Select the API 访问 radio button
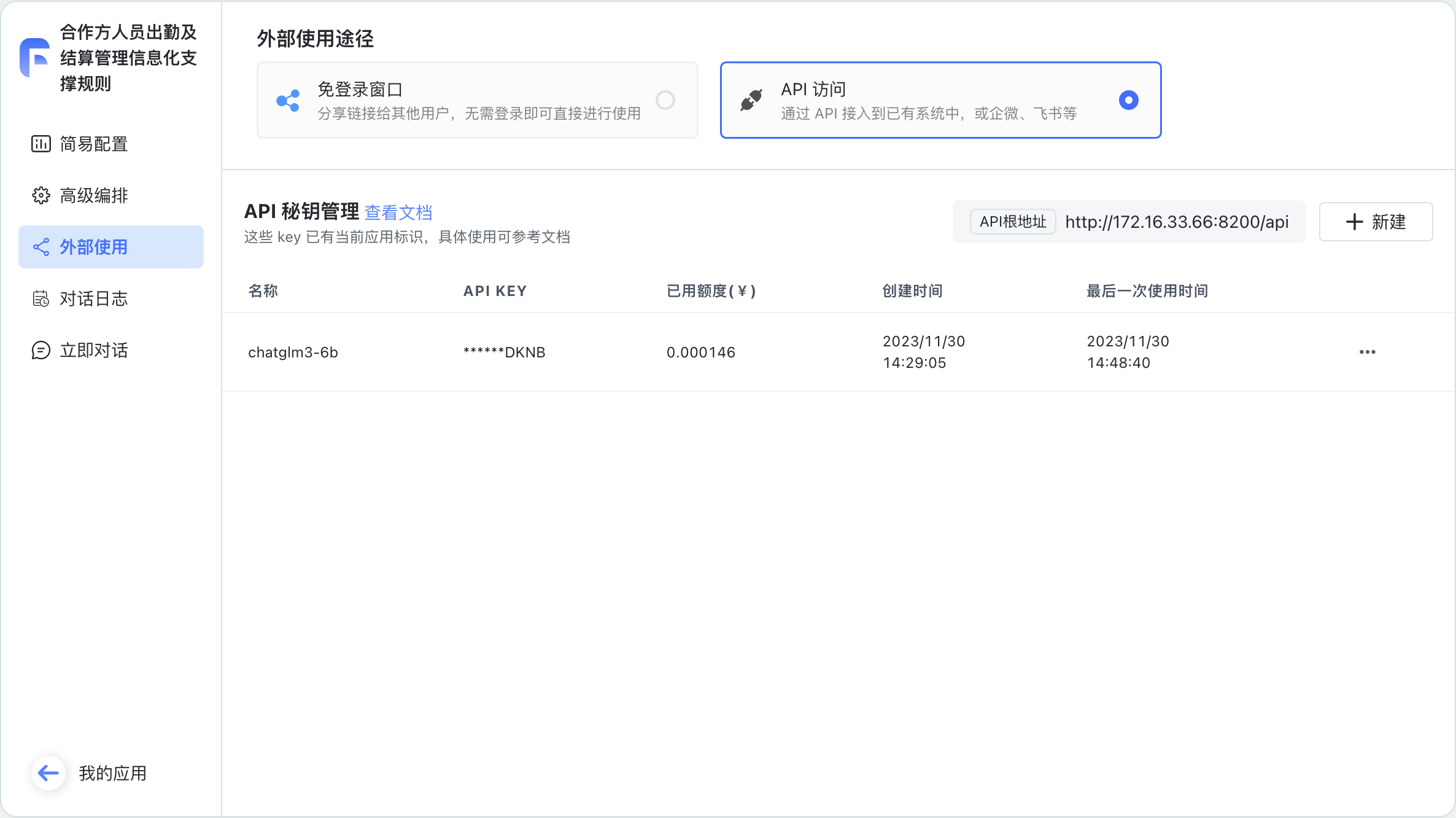 point(1128,100)
